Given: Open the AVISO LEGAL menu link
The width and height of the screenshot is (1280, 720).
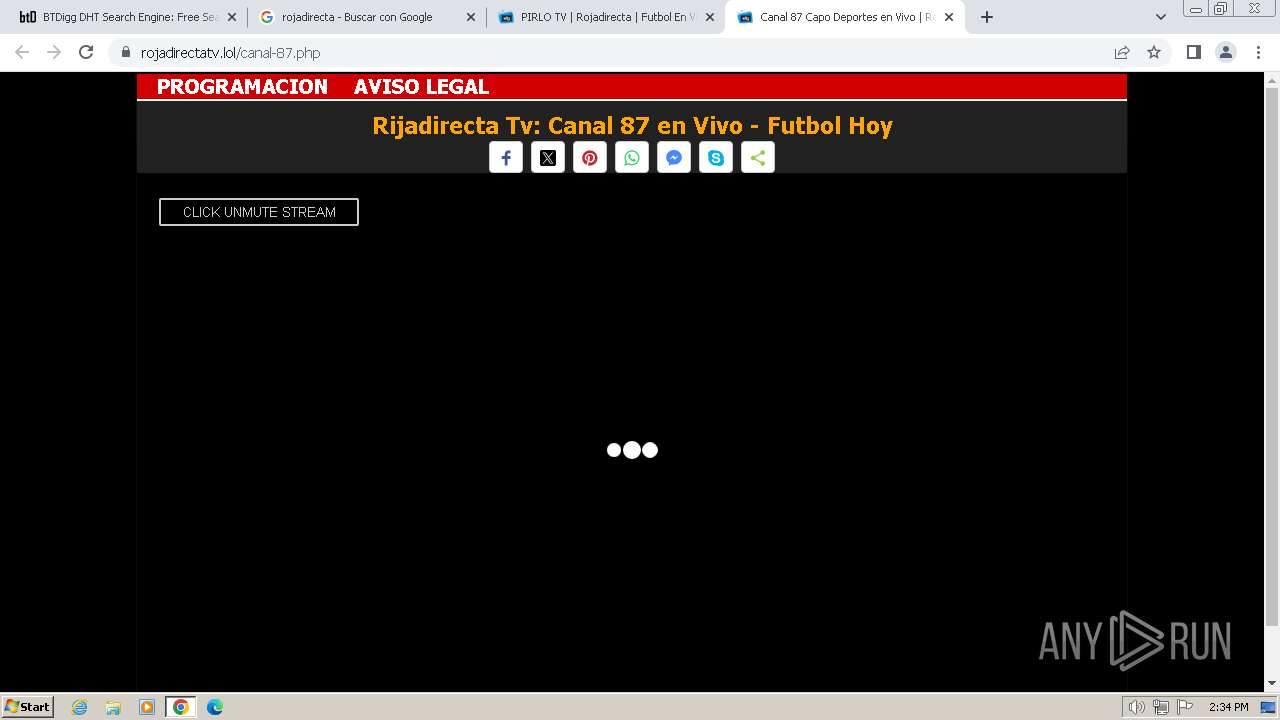Looking at the screenshot, I should [421, 87].
